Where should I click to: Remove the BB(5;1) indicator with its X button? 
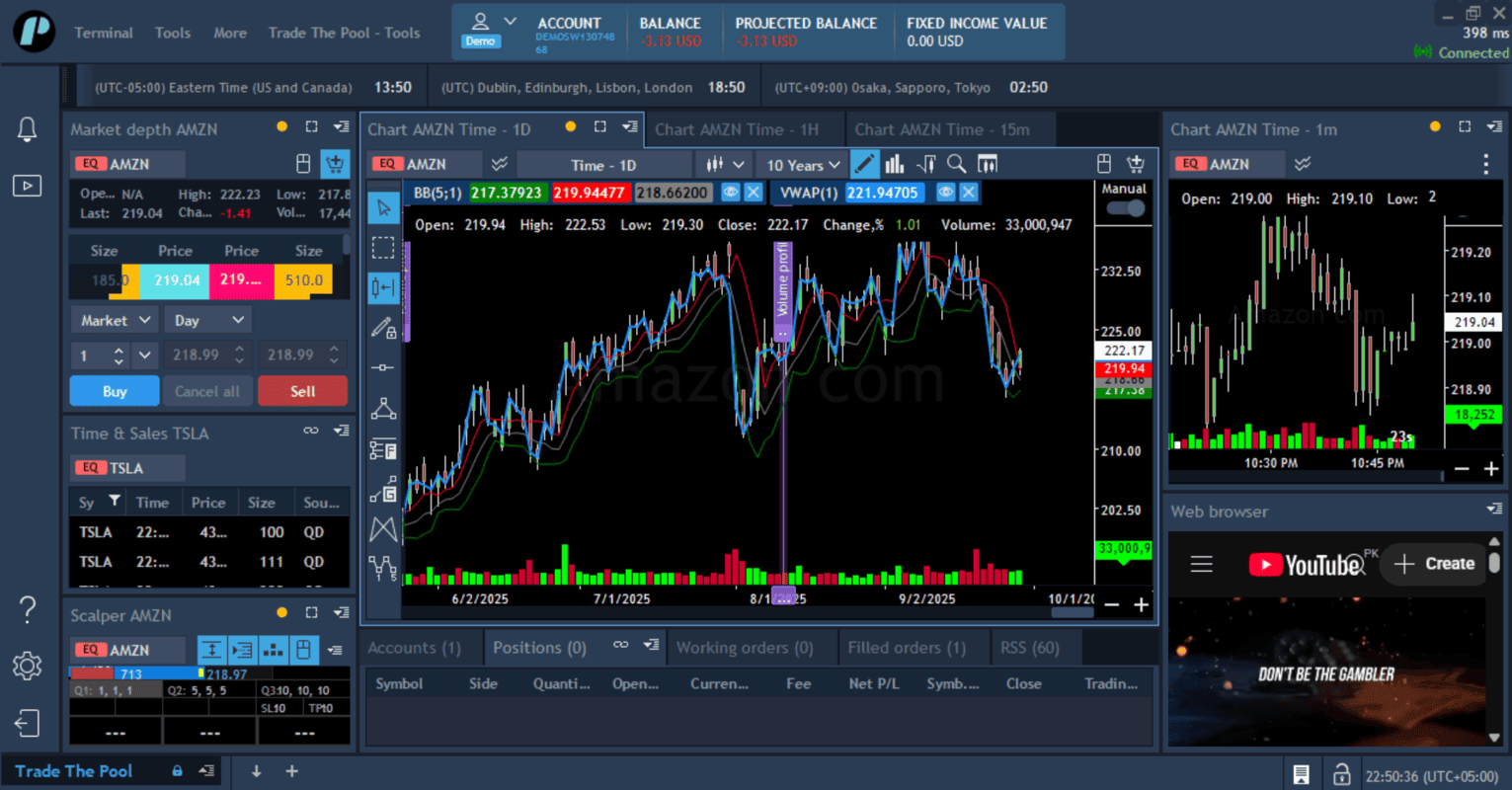[753, 193]
